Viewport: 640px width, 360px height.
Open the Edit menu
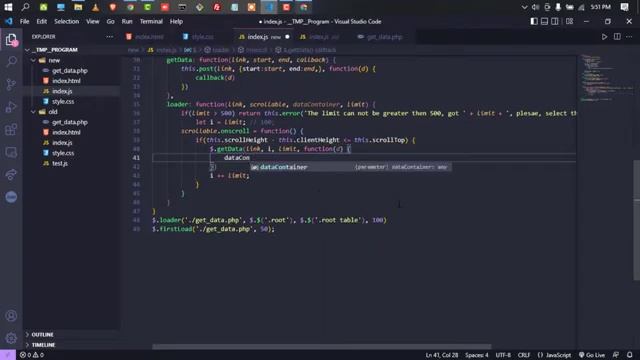point(42,21)
